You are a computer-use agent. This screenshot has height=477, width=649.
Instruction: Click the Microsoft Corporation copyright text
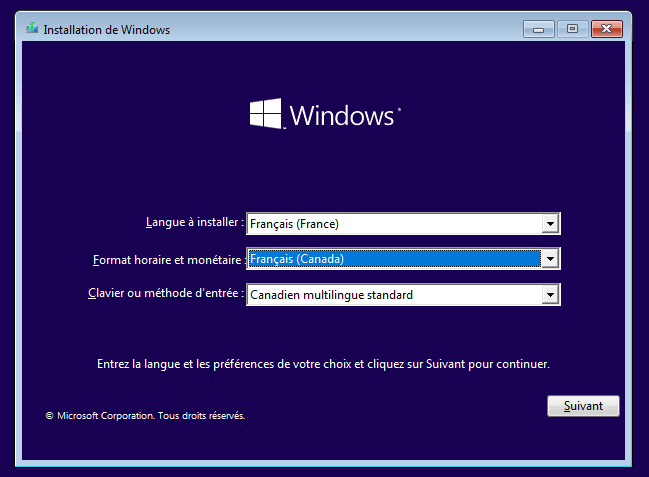click(145, 416)
